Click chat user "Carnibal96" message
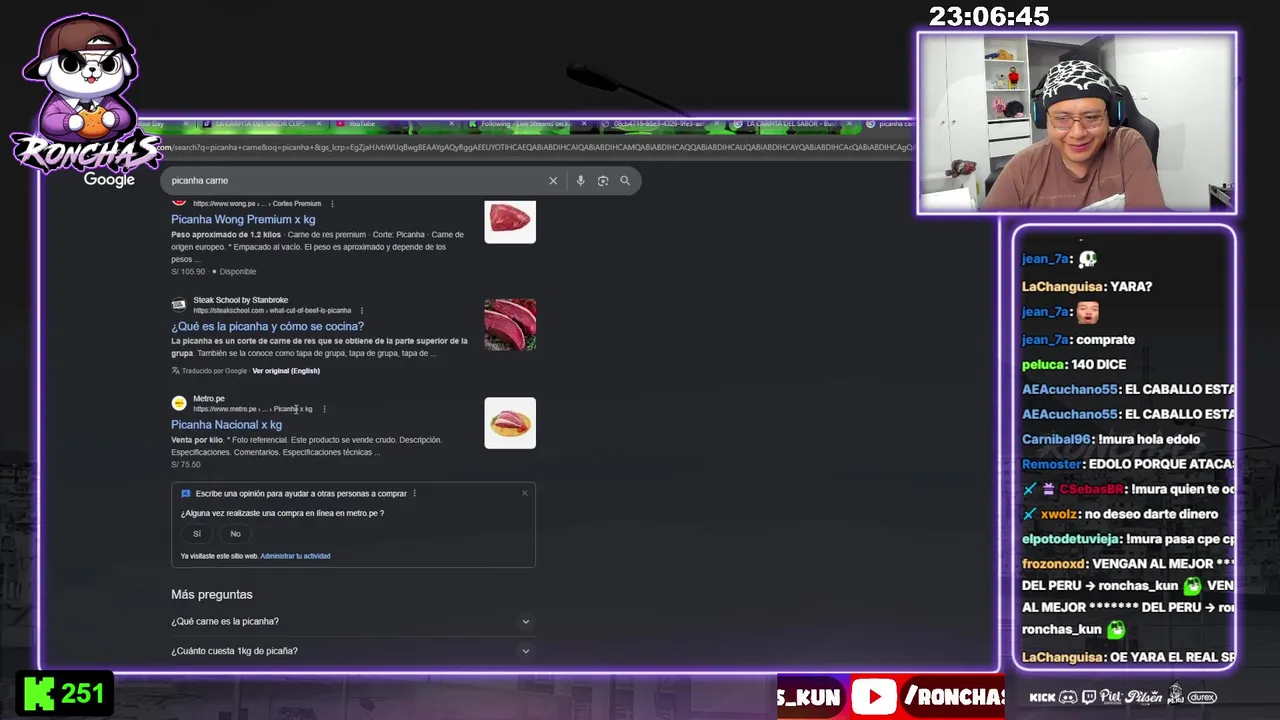Screen dimensions: 1280x720 pos(1111,439)
